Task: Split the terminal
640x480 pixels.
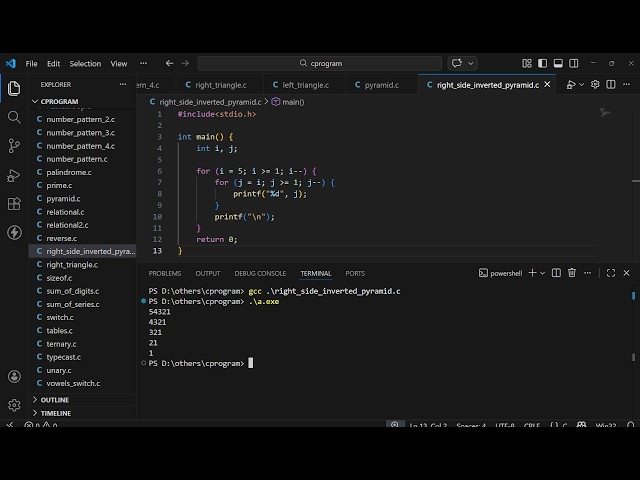Action: point(556,273)
